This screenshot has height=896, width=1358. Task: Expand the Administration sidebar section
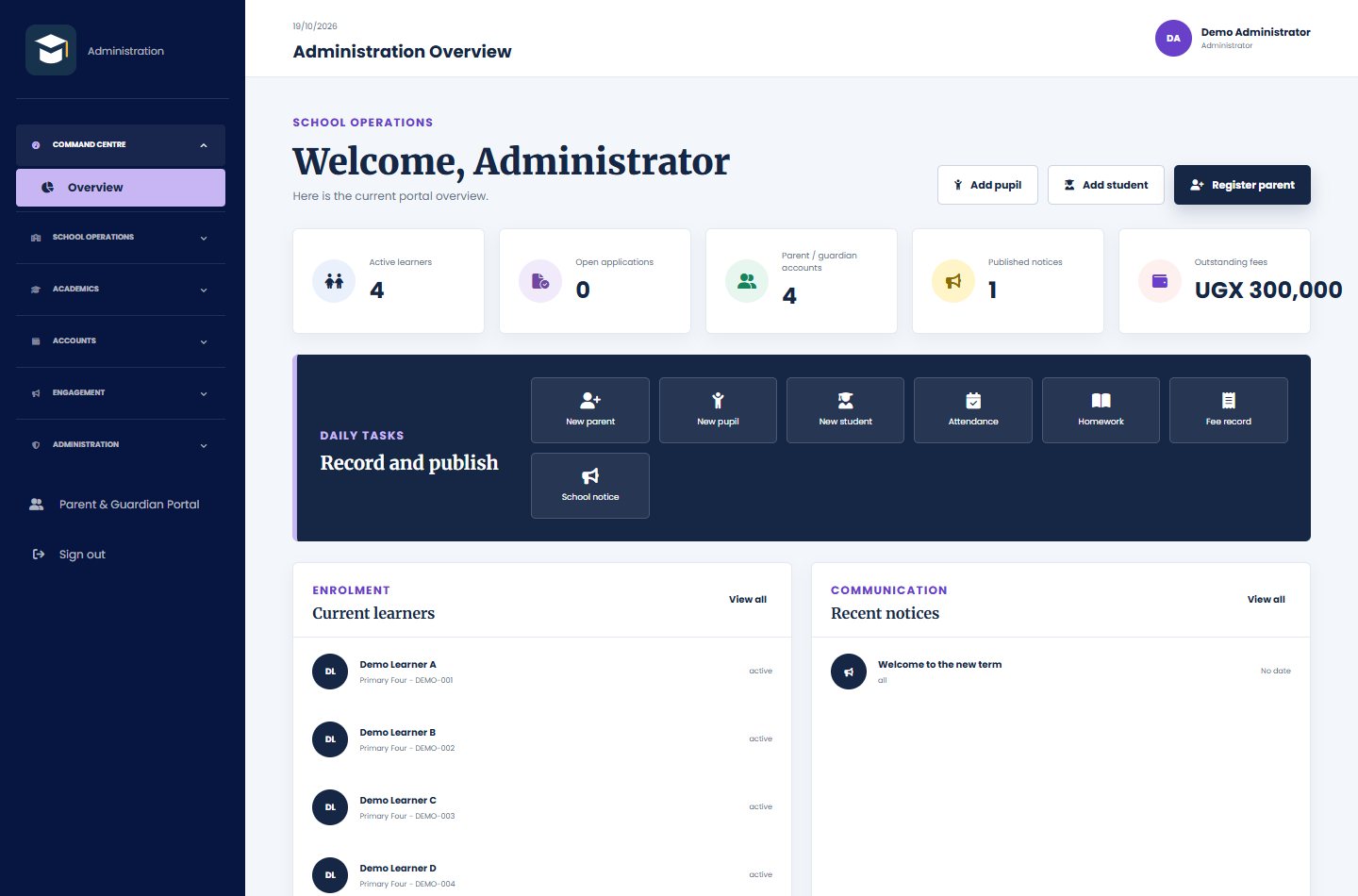pyautogui.click(x=121, y=445)
